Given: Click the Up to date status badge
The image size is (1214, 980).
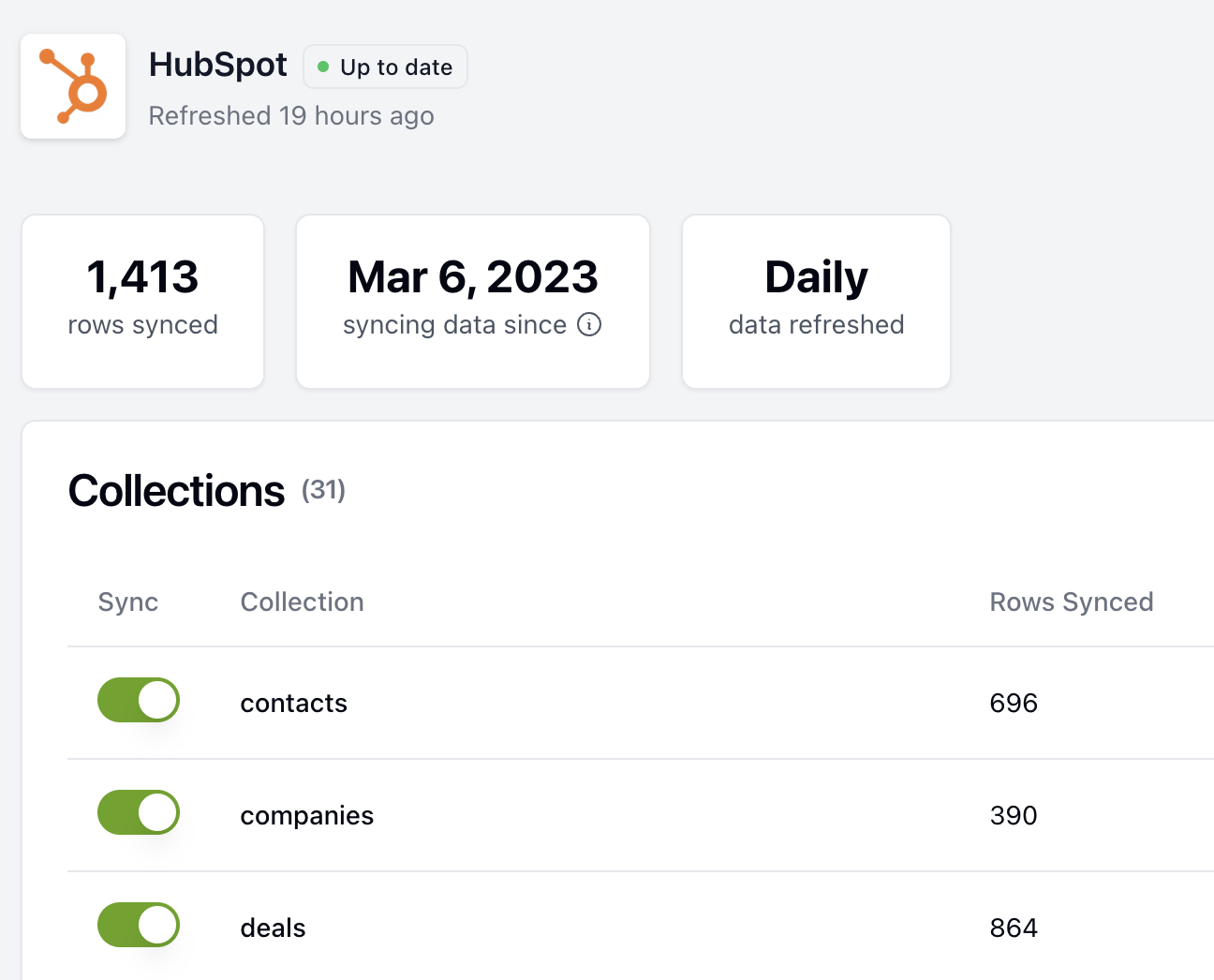Looking at the screenshot, I should pyautogui.click(x=385, y=67).
